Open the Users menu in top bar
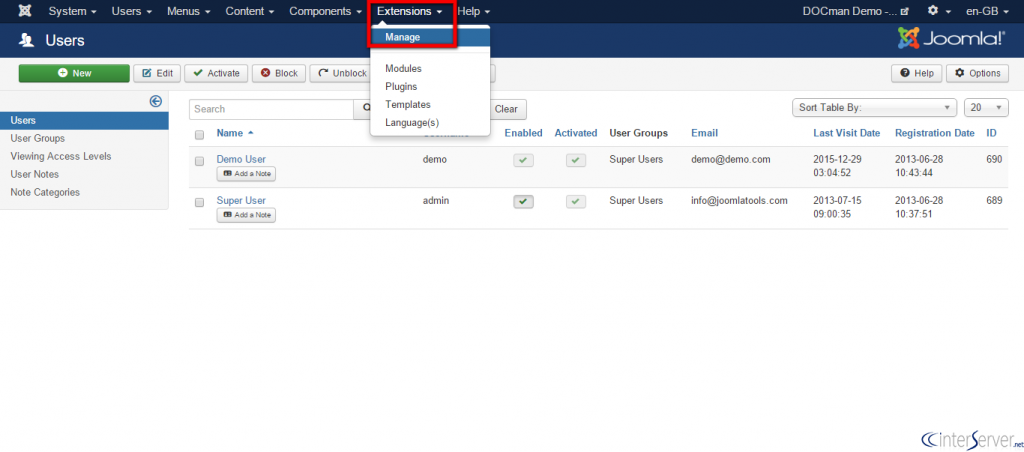 pyautogui.click(x=131, y=11)
